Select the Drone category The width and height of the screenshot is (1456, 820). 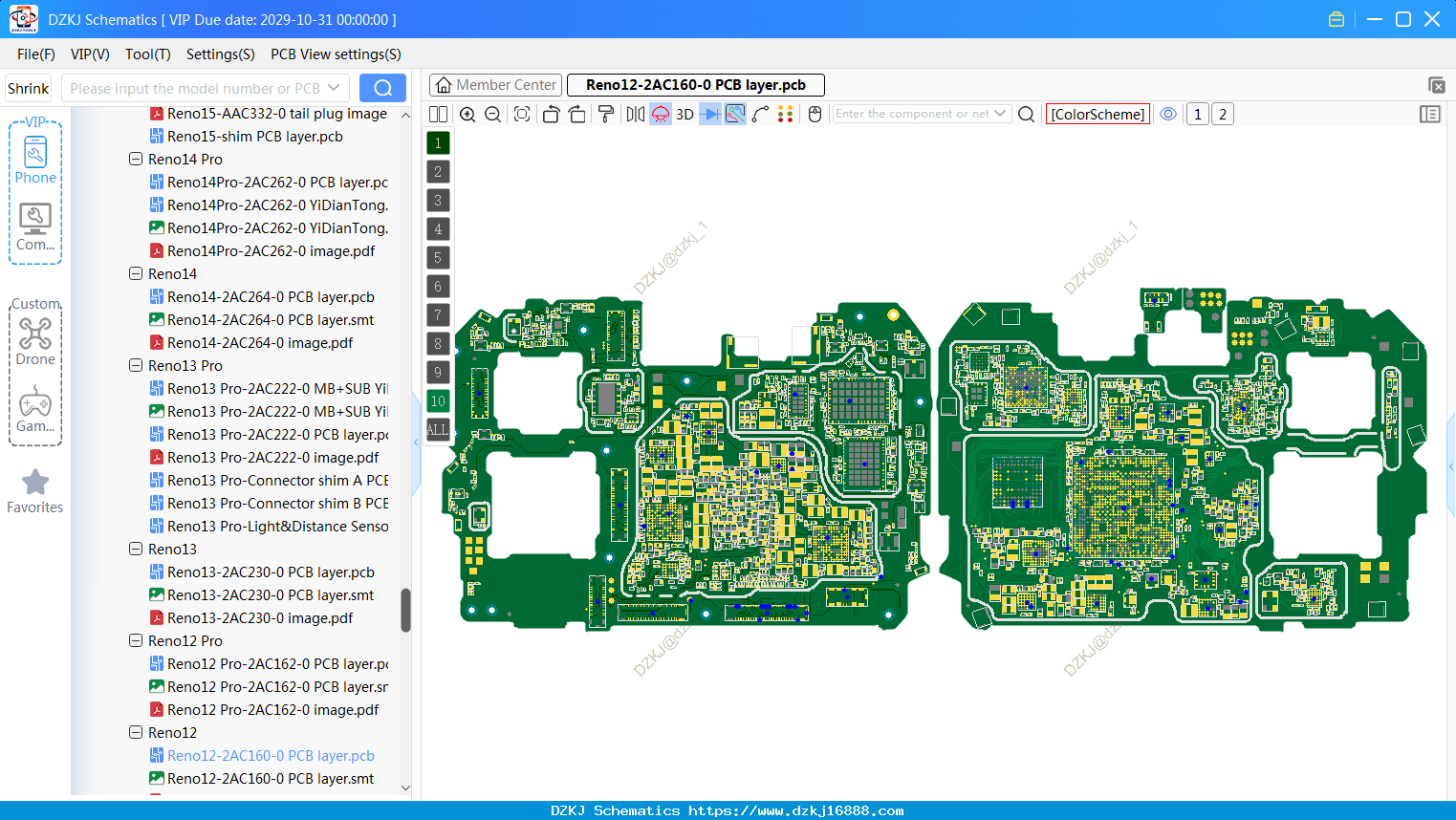coord(35,341)
